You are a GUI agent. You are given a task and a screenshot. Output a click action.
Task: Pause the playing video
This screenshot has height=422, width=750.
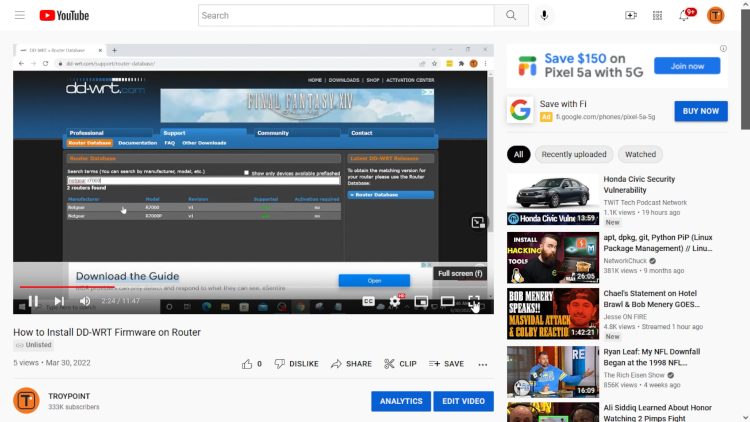coord(33,301)
